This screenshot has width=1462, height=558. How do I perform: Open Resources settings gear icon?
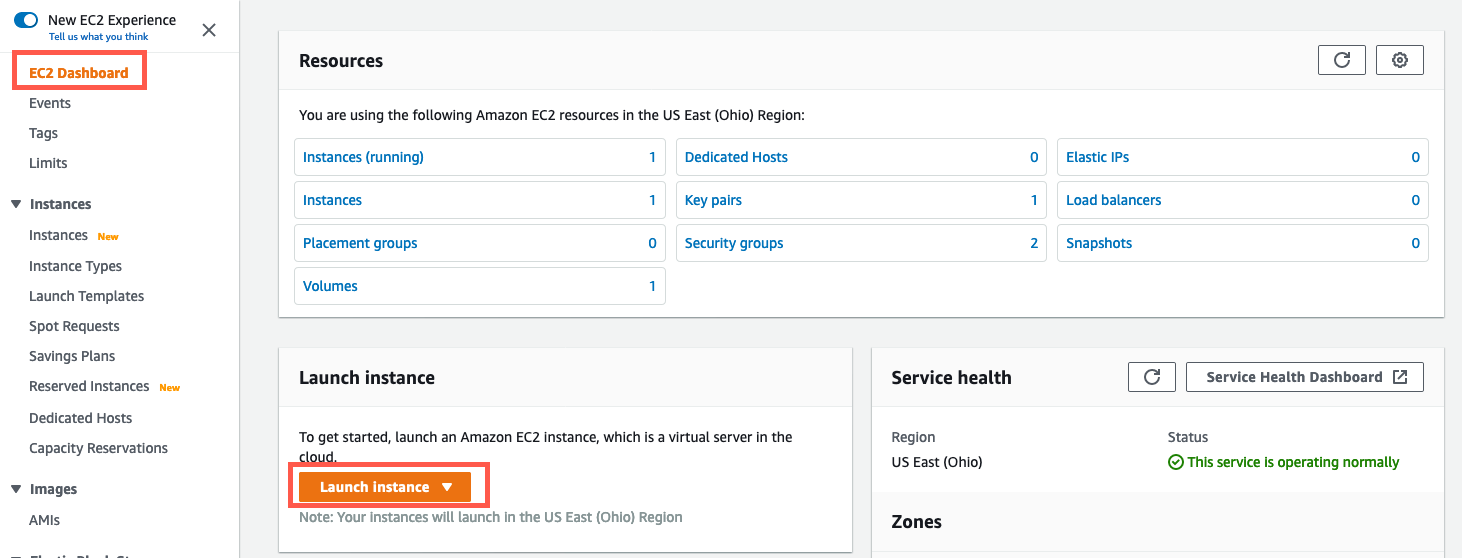pyautogui.click(x=1400, y=60)
